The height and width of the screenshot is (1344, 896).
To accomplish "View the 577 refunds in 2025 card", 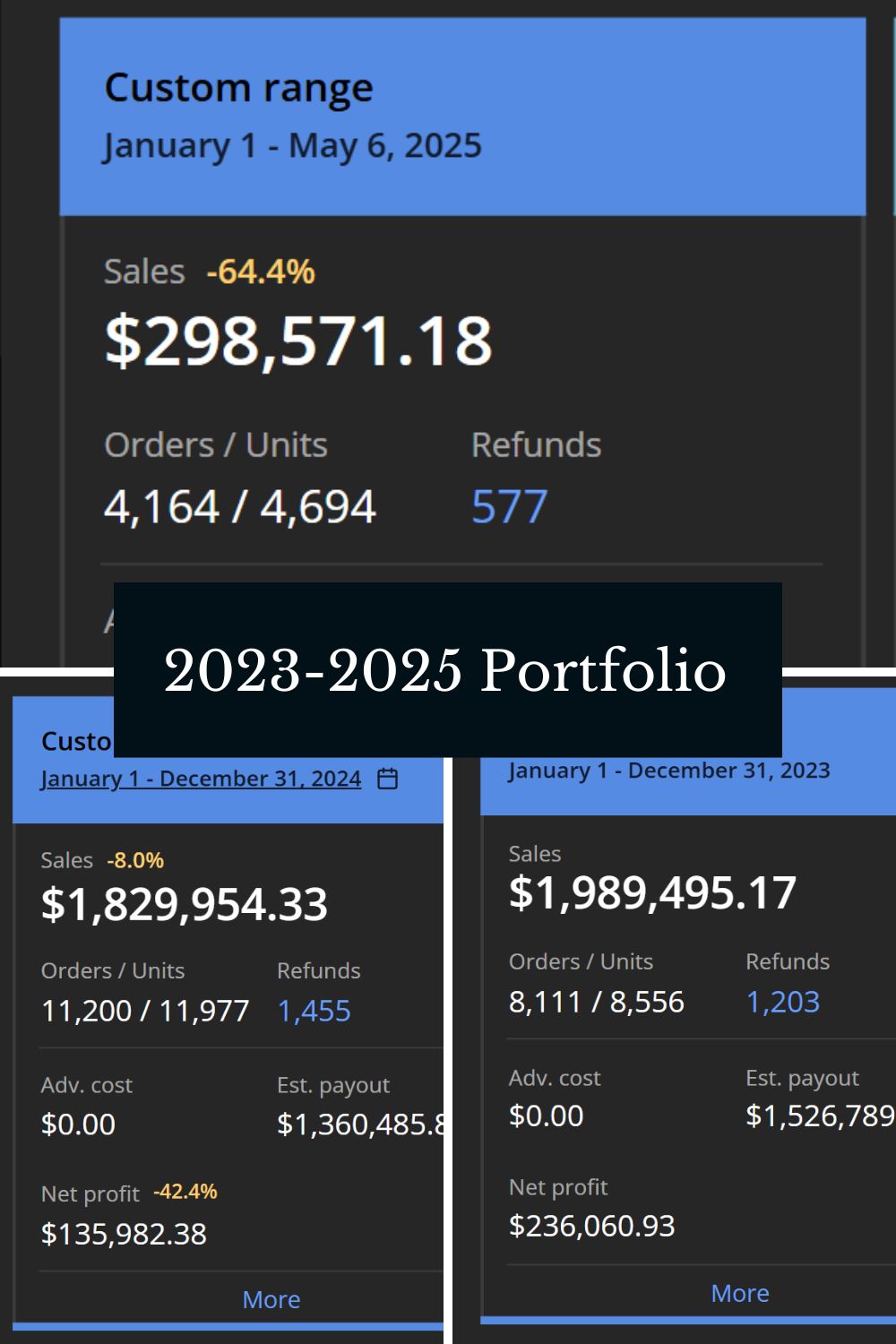I will coord(509,507).
